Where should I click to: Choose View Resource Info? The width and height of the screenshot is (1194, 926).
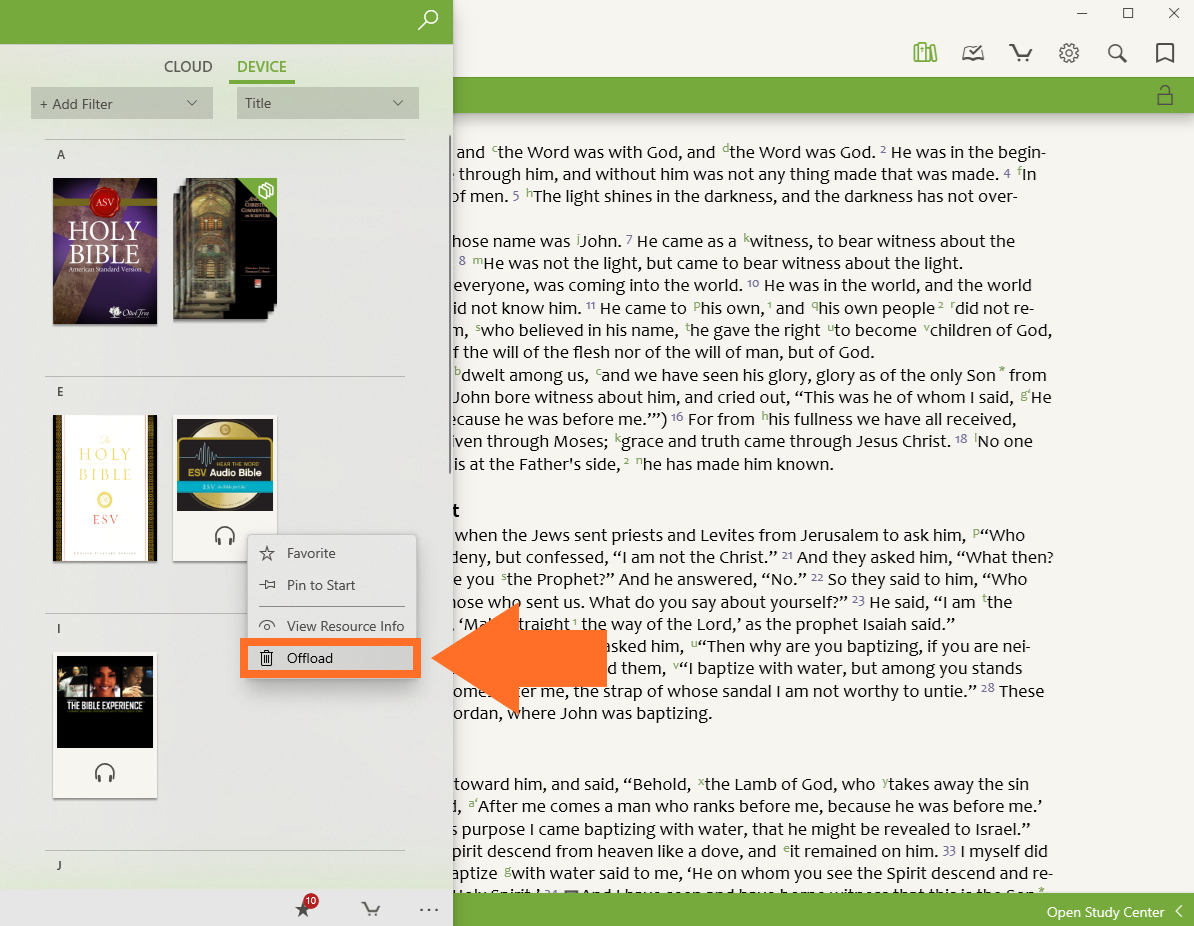(x=345, y=626)
